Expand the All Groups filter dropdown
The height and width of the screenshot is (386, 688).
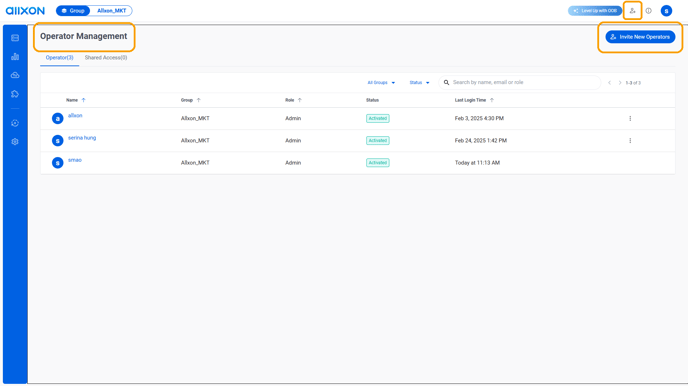tap(381, 82)
